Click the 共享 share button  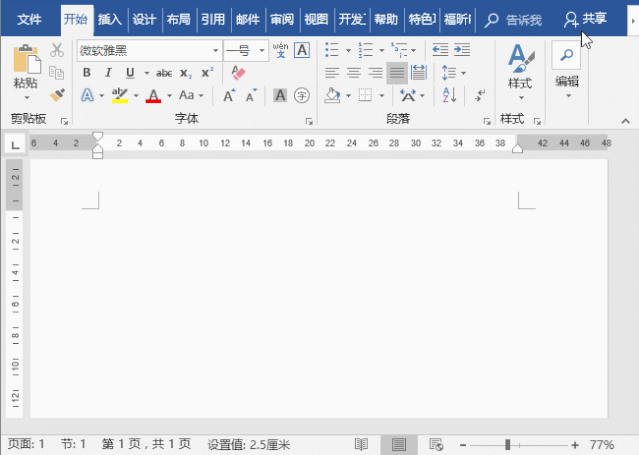[x=586, y=19]
